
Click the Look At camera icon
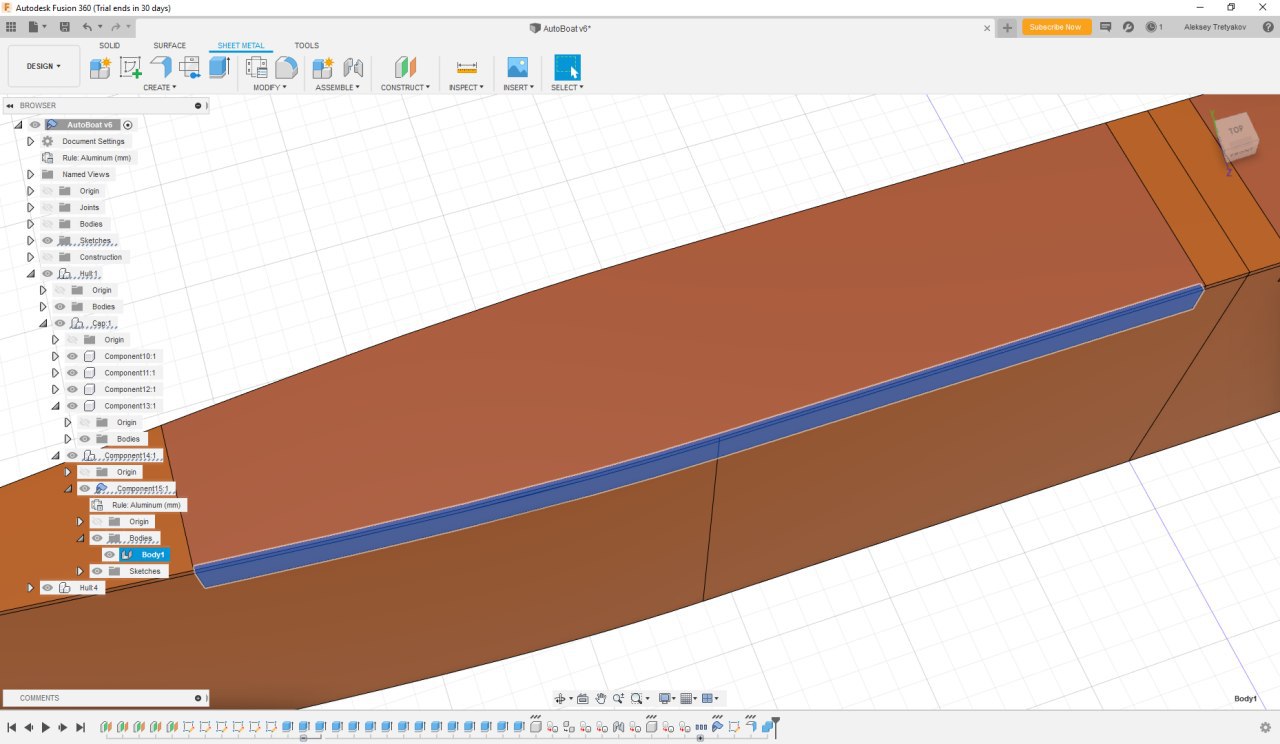(x=582, y=698)
